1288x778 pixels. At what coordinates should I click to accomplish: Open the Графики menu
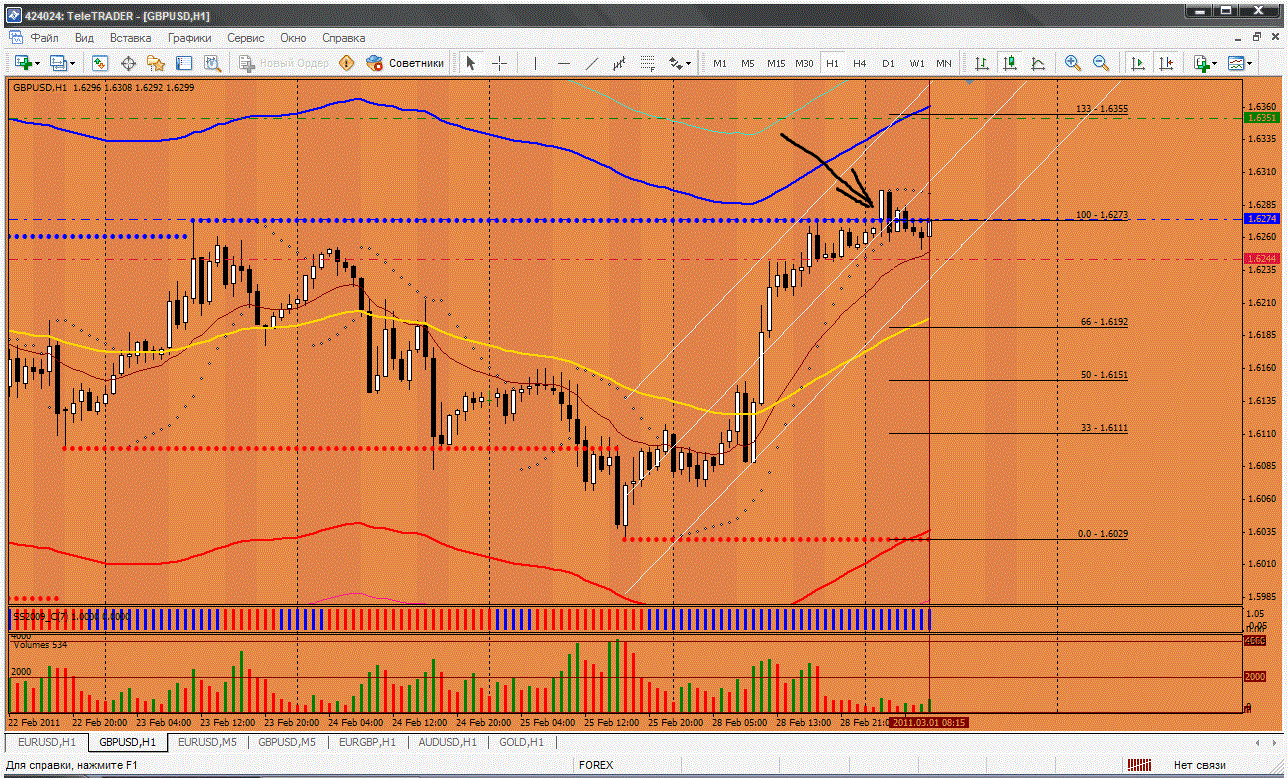[x=190, y=38]
